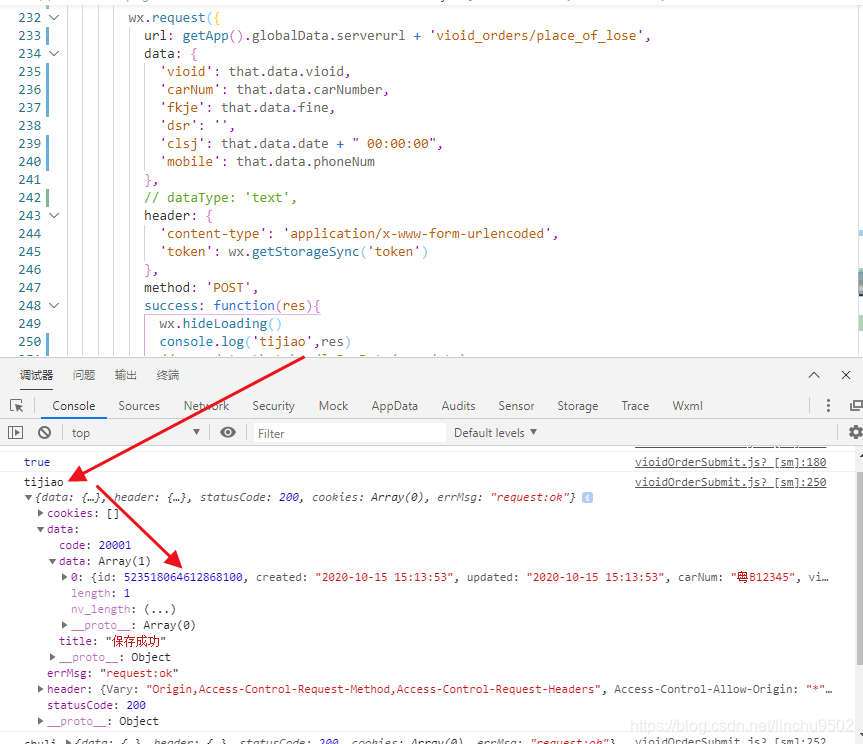Open console settings gear icon
The image size is (863, 744).
tap(855, 433)
